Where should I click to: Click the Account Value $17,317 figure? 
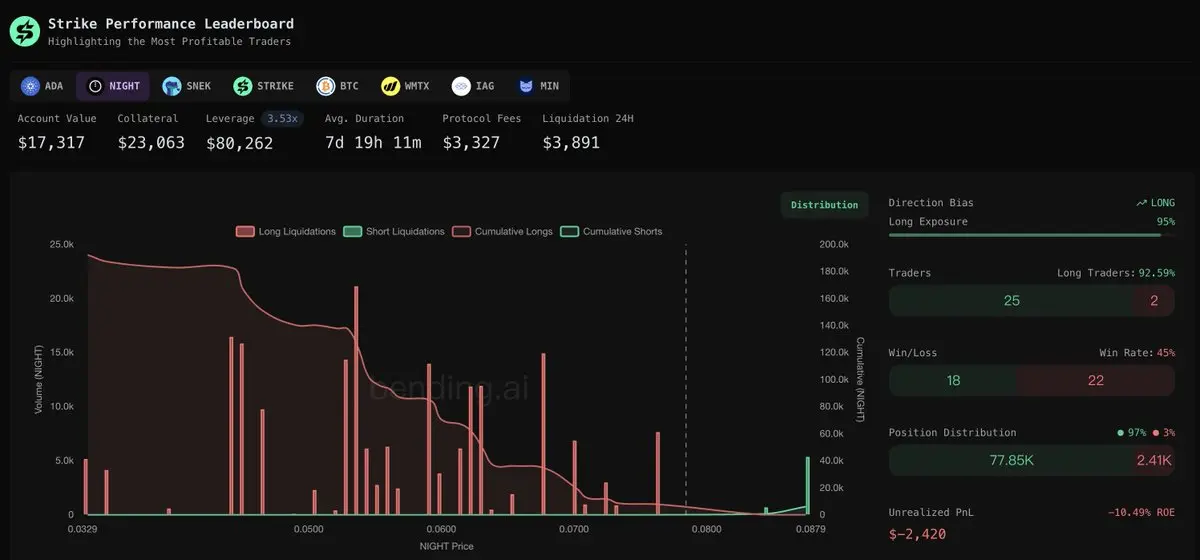[x=51, y=143]
